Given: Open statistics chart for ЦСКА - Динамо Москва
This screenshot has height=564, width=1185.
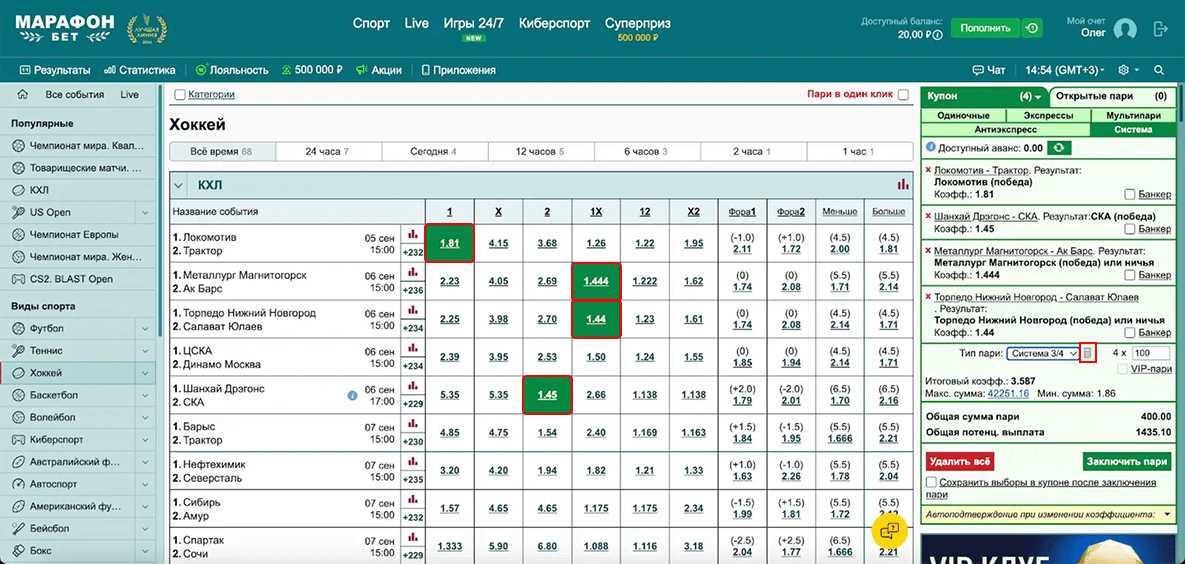Looking at the screenshot, I should click(413, 348).
